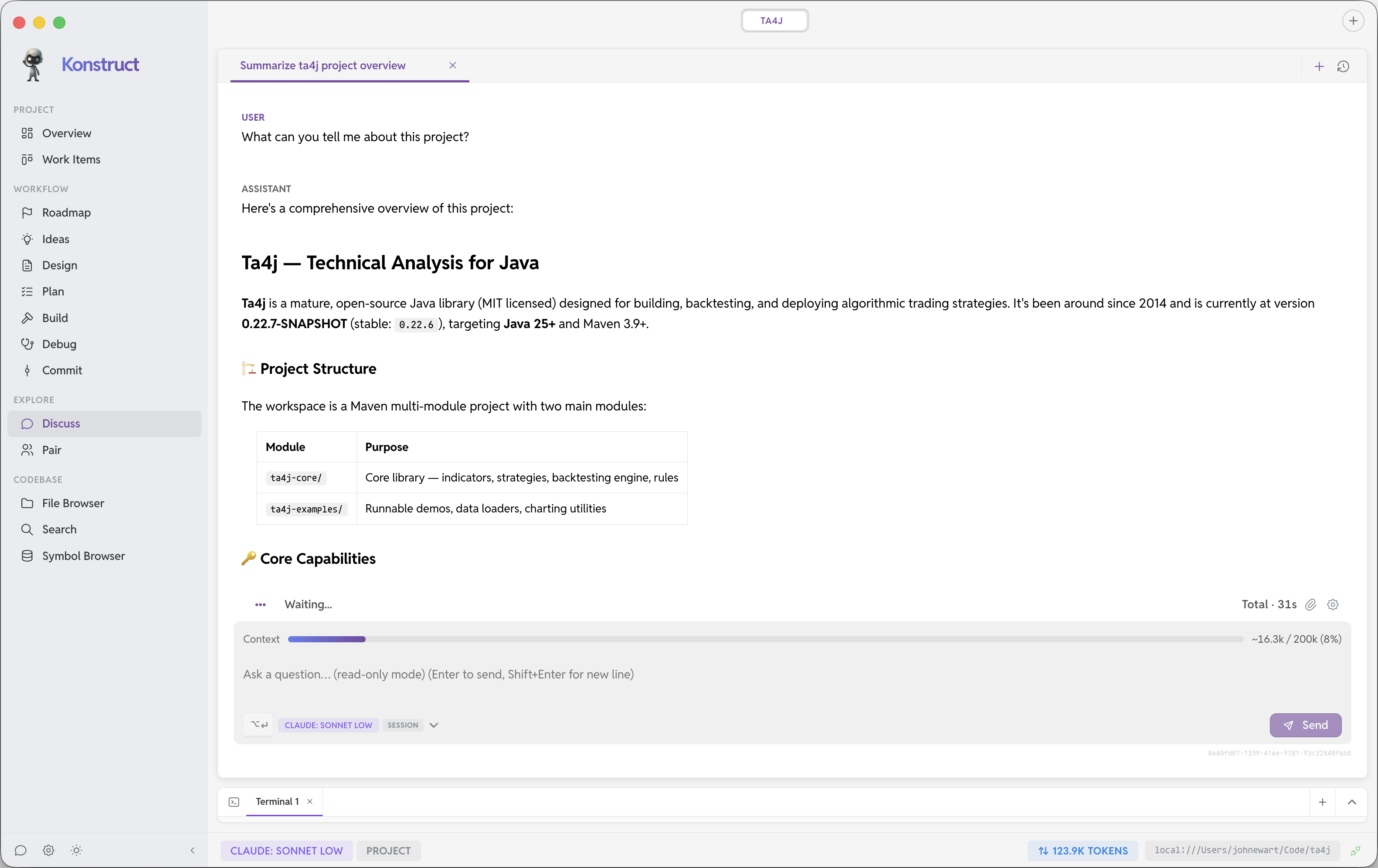
Task: Click the terminal panel icon
Action: tap(234, 802)
